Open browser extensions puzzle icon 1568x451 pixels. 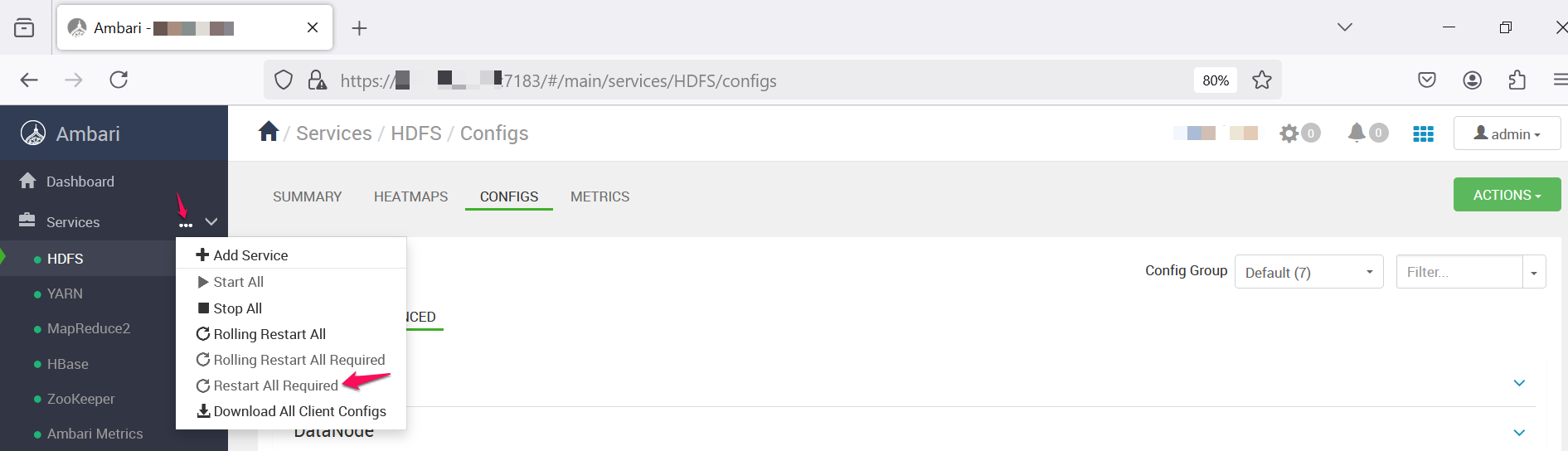coord(1517,80)
